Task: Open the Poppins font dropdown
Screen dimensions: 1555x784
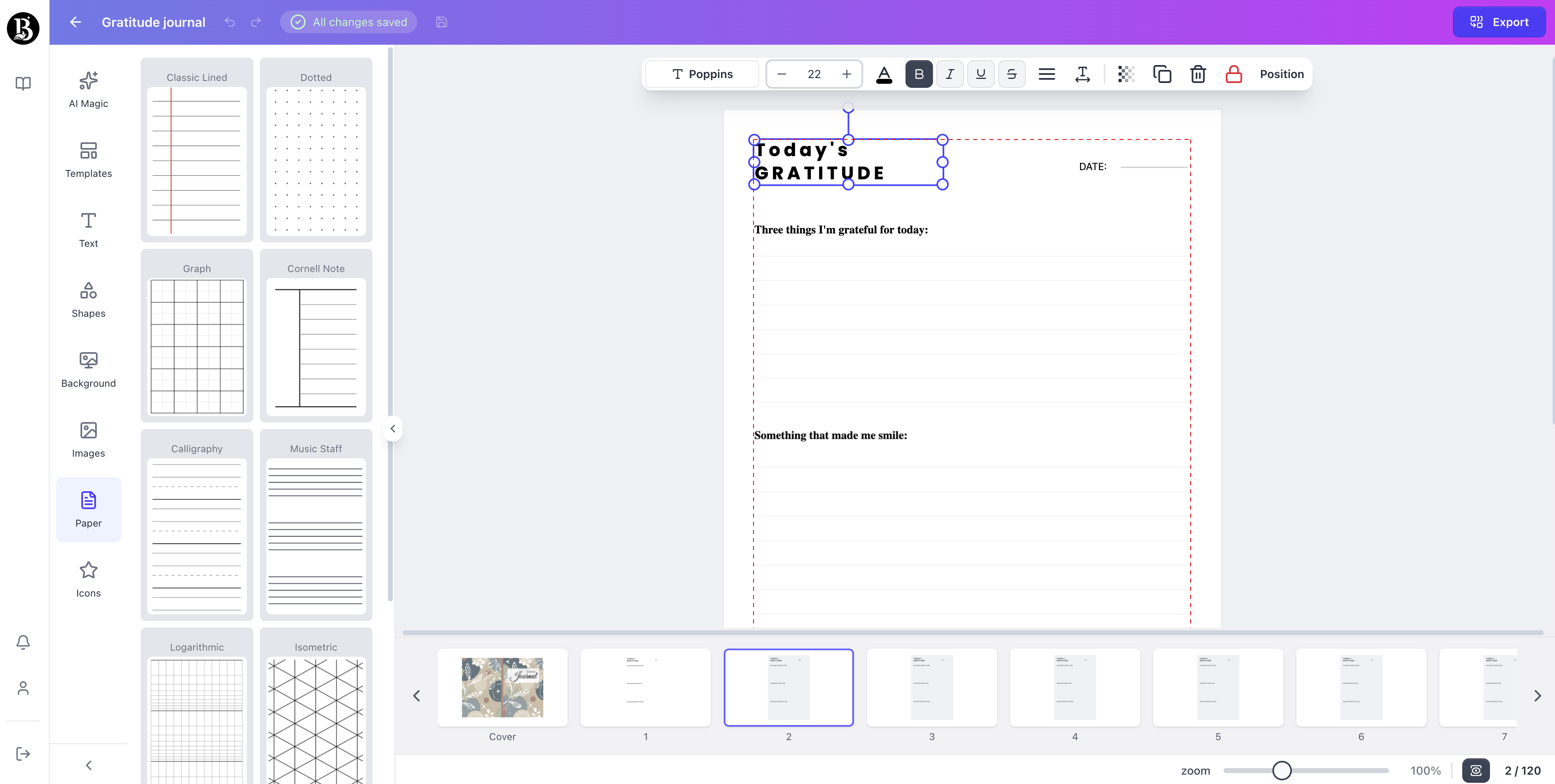Action: pos(701,74)
